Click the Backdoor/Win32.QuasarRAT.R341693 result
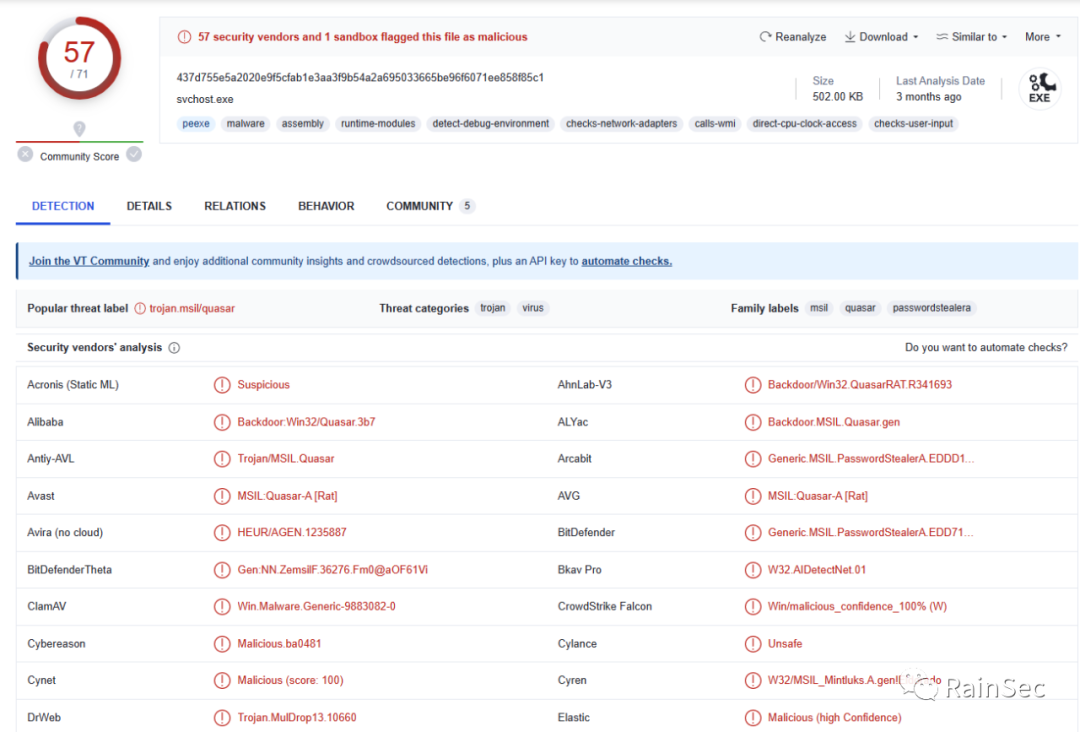Viewport: 1080px width, 732px height. coord(860,385)
